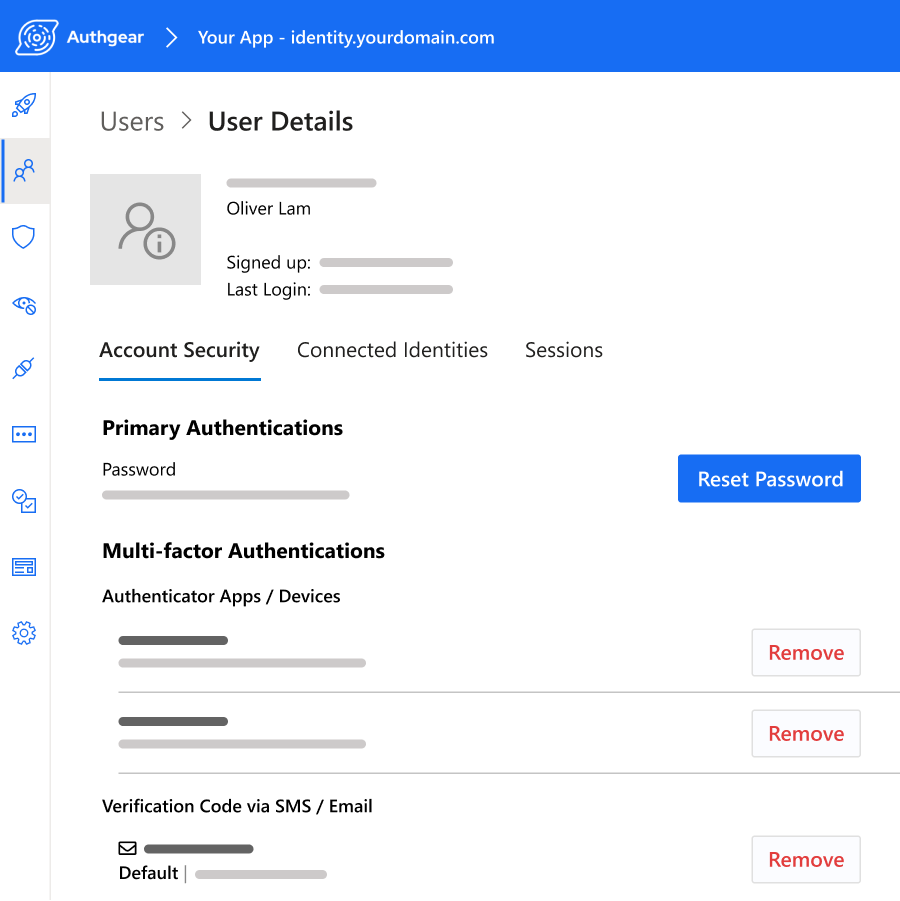Click the Your App header title
The height and width of the screenshot is (901, 900).
coord(345,36)
